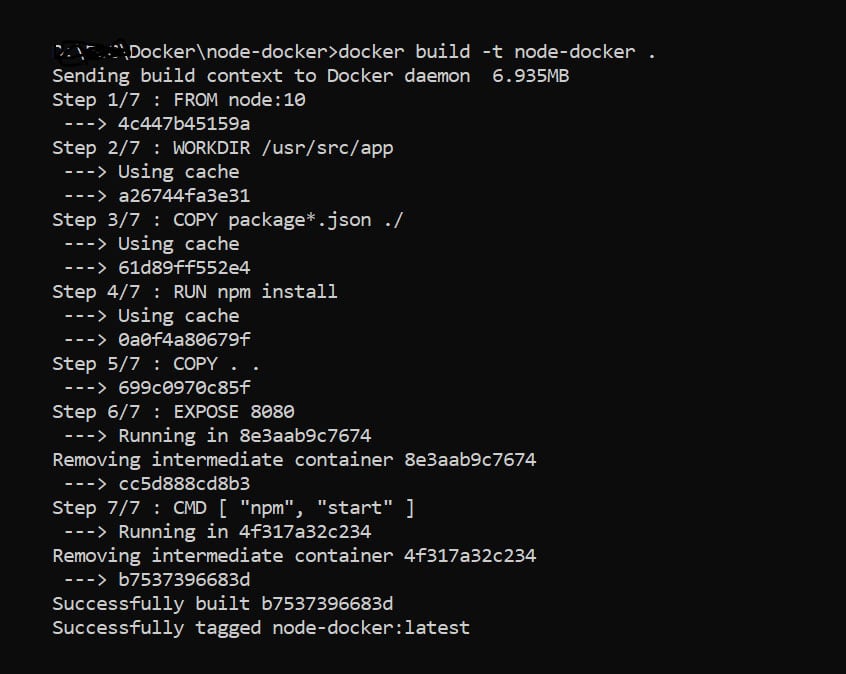
Task: Select the Step 3/7 COPY package*.json line
Action: click(x=228, y=220)
